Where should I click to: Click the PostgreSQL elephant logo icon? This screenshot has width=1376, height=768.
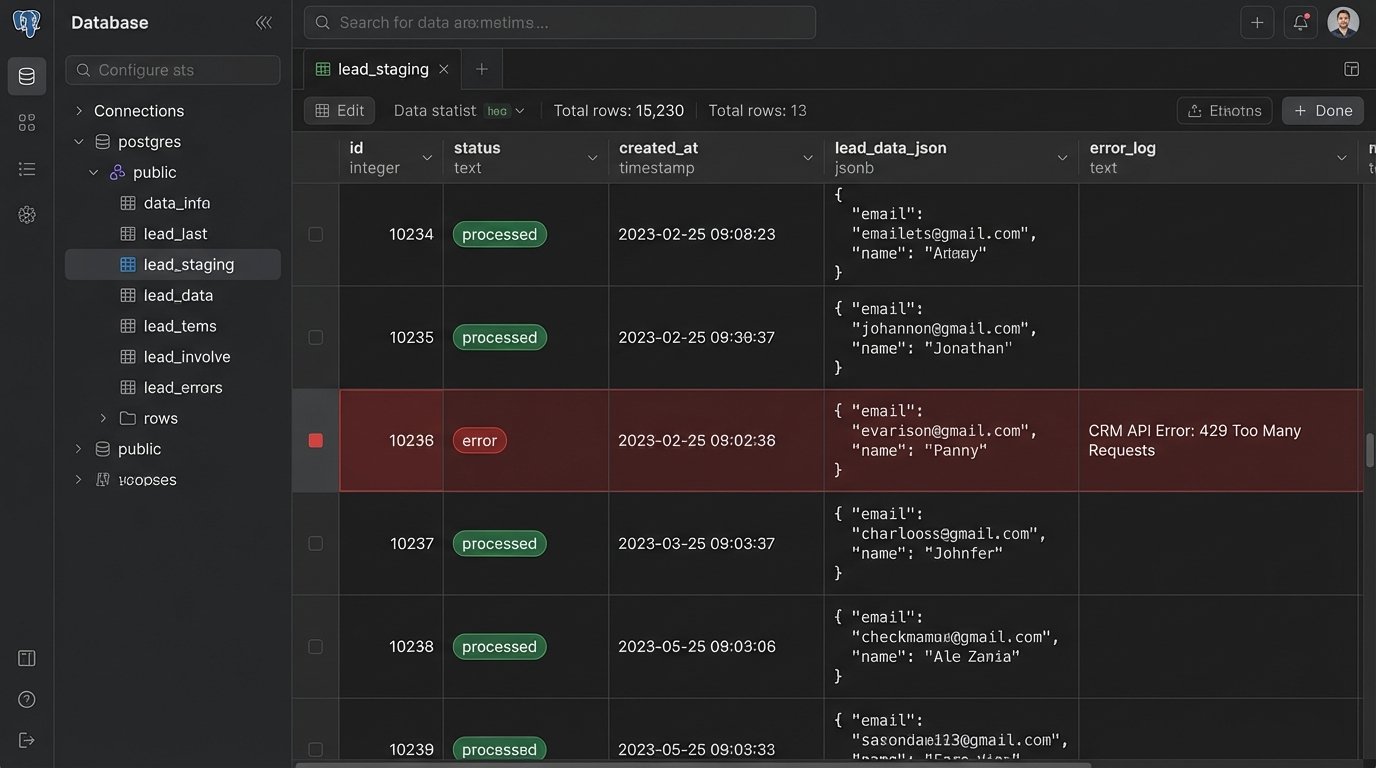[27, 23]
